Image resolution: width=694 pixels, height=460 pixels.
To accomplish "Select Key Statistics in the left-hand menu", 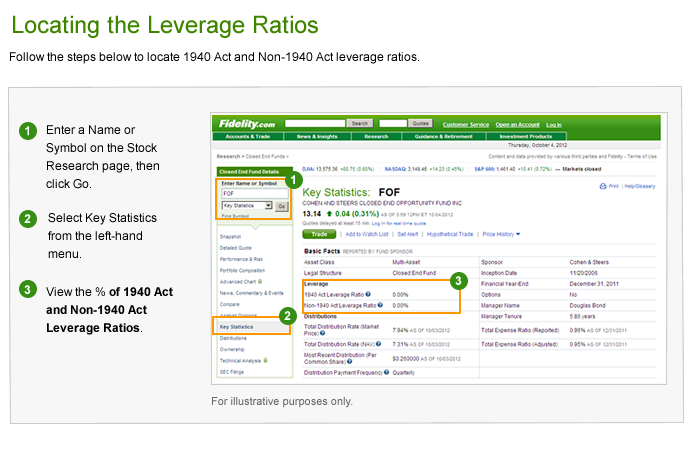I will [237, 326].
